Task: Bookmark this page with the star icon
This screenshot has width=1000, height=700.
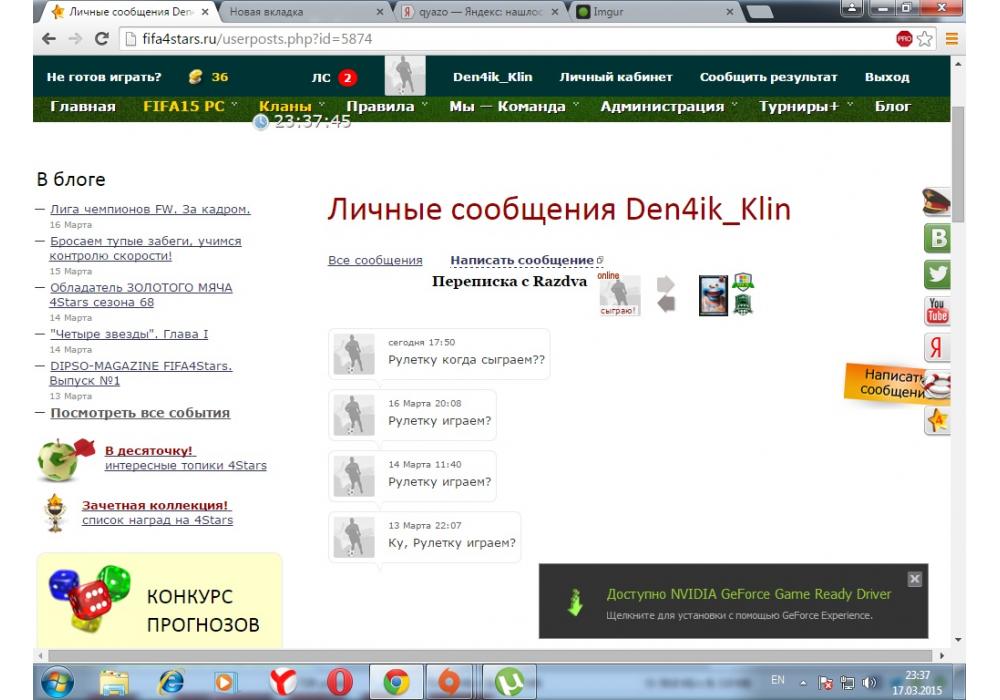Action: (x=925, y=39)
